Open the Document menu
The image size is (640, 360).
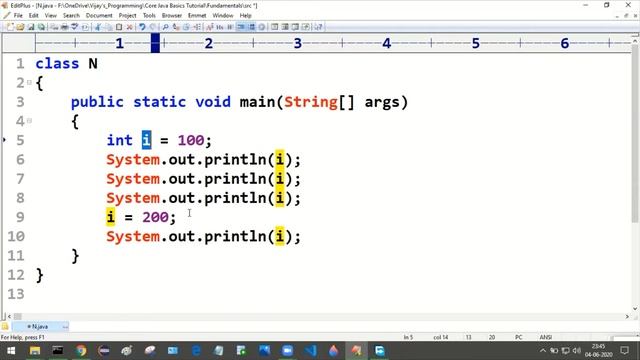coord(99,16)
